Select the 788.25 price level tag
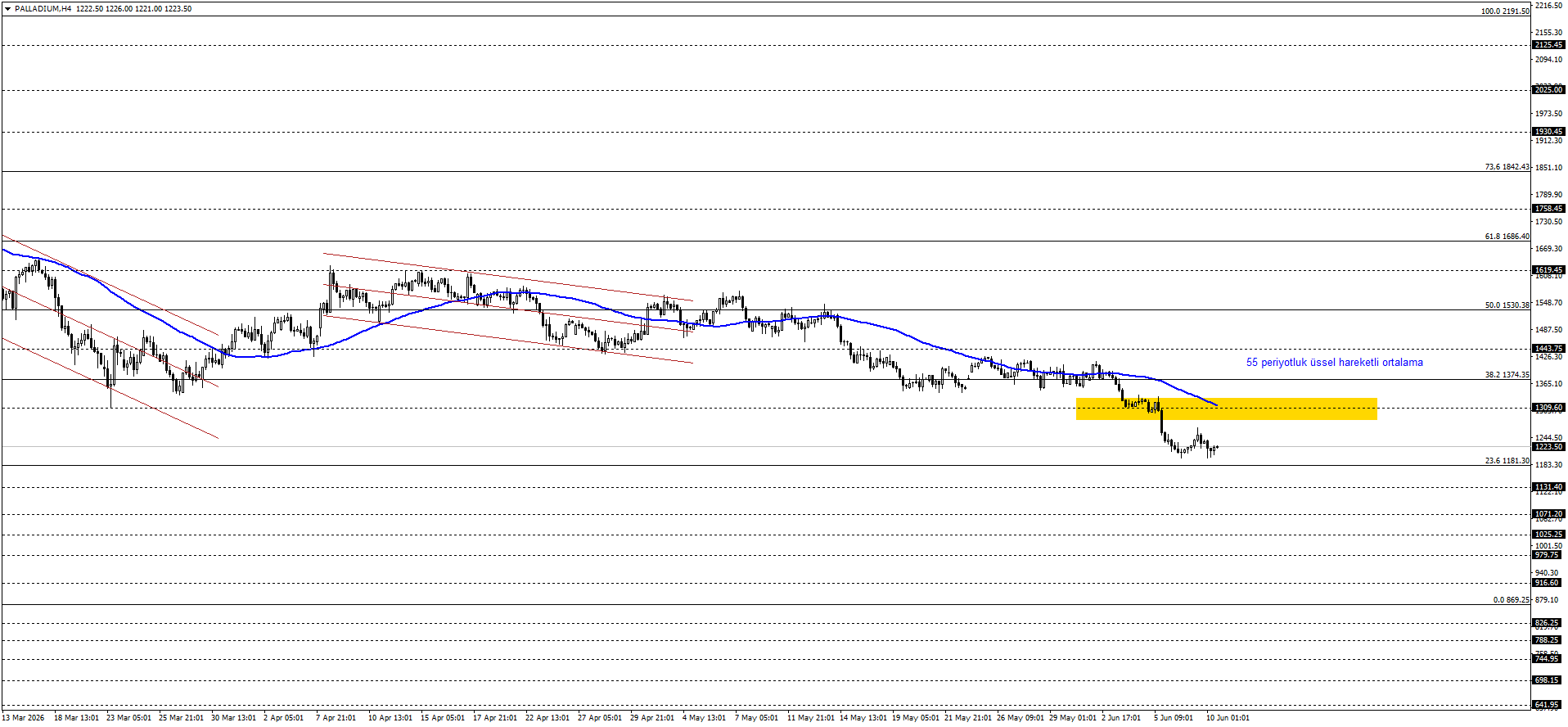 coord(1548,640)
